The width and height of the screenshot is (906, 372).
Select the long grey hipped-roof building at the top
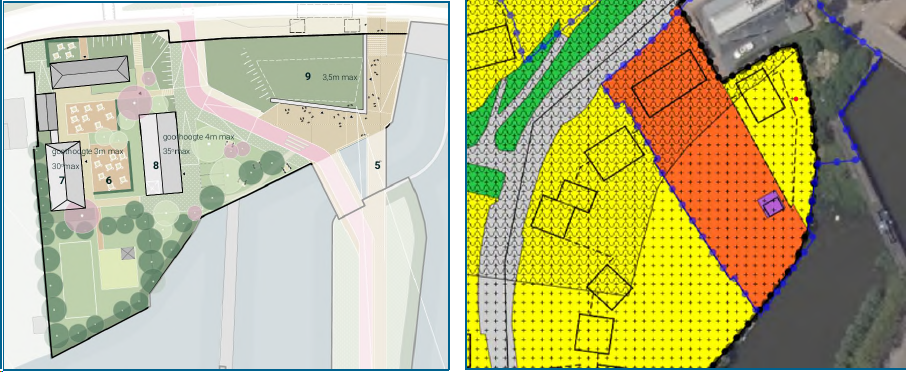[90, 72]
